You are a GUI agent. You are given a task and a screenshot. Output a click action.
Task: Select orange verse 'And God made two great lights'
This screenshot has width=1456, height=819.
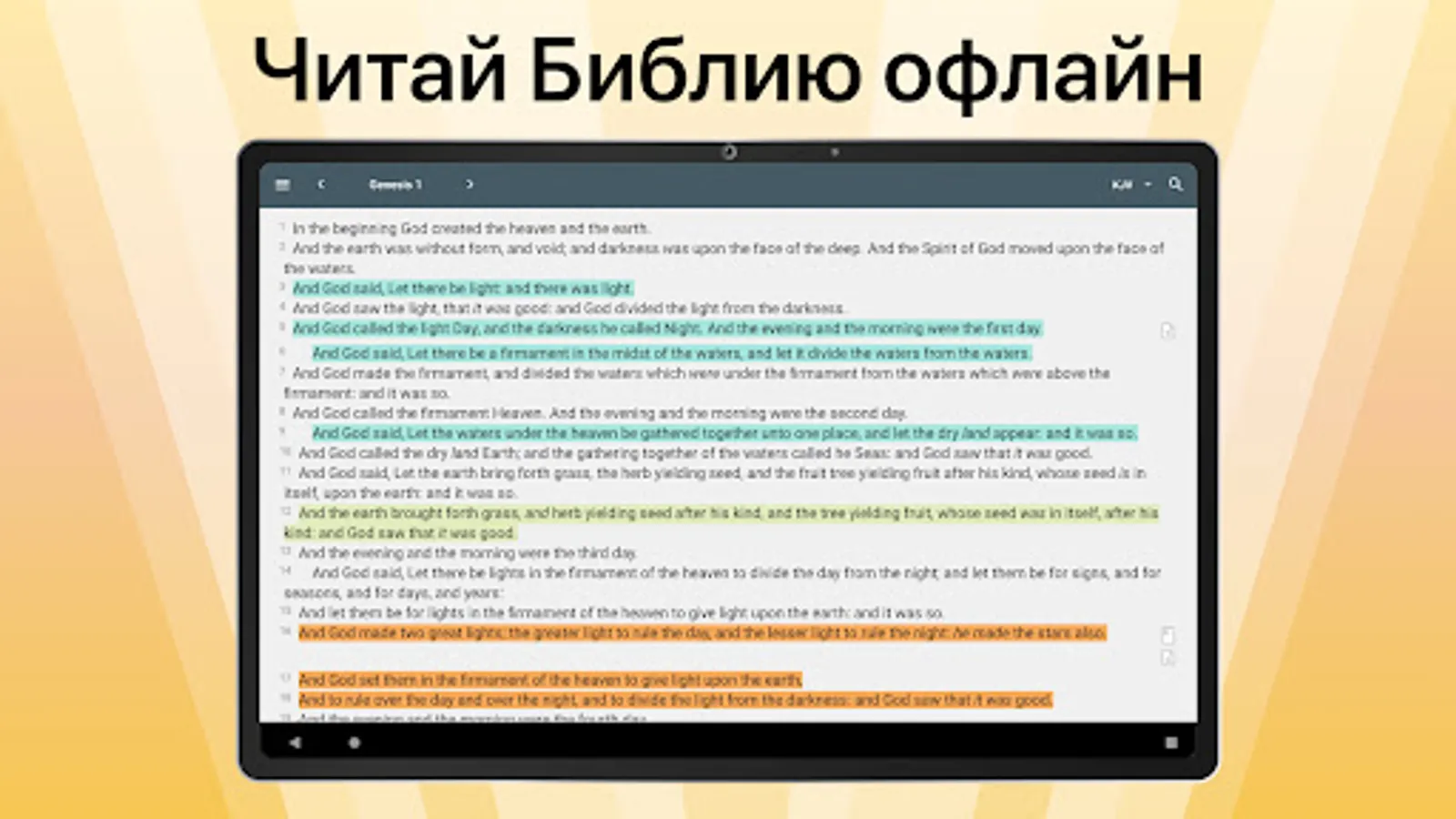703,633
